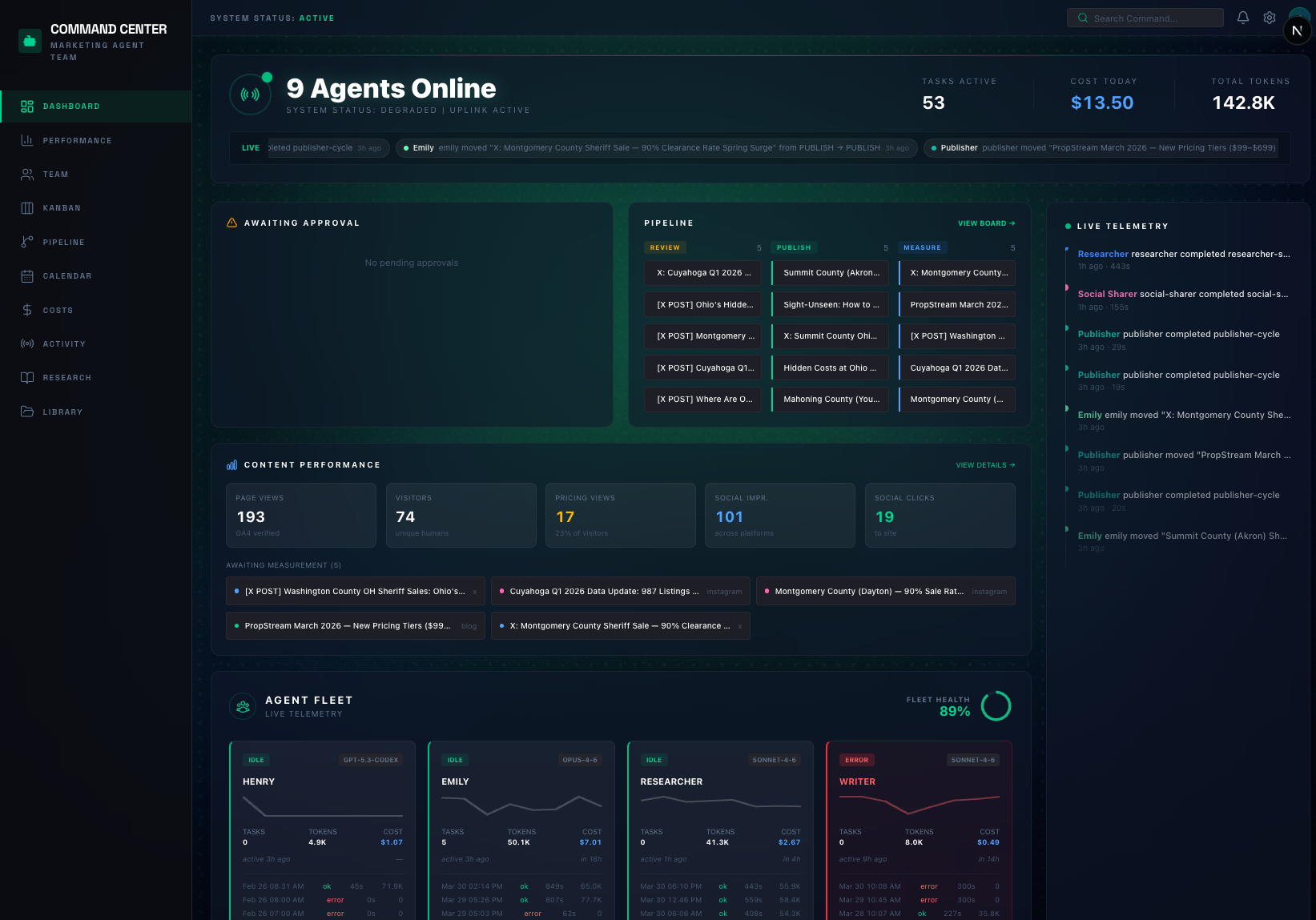This screenshot has width=1316, height=920.
Task: Click the Content Performance bar chart icon
Action: (x=231, y=465)
